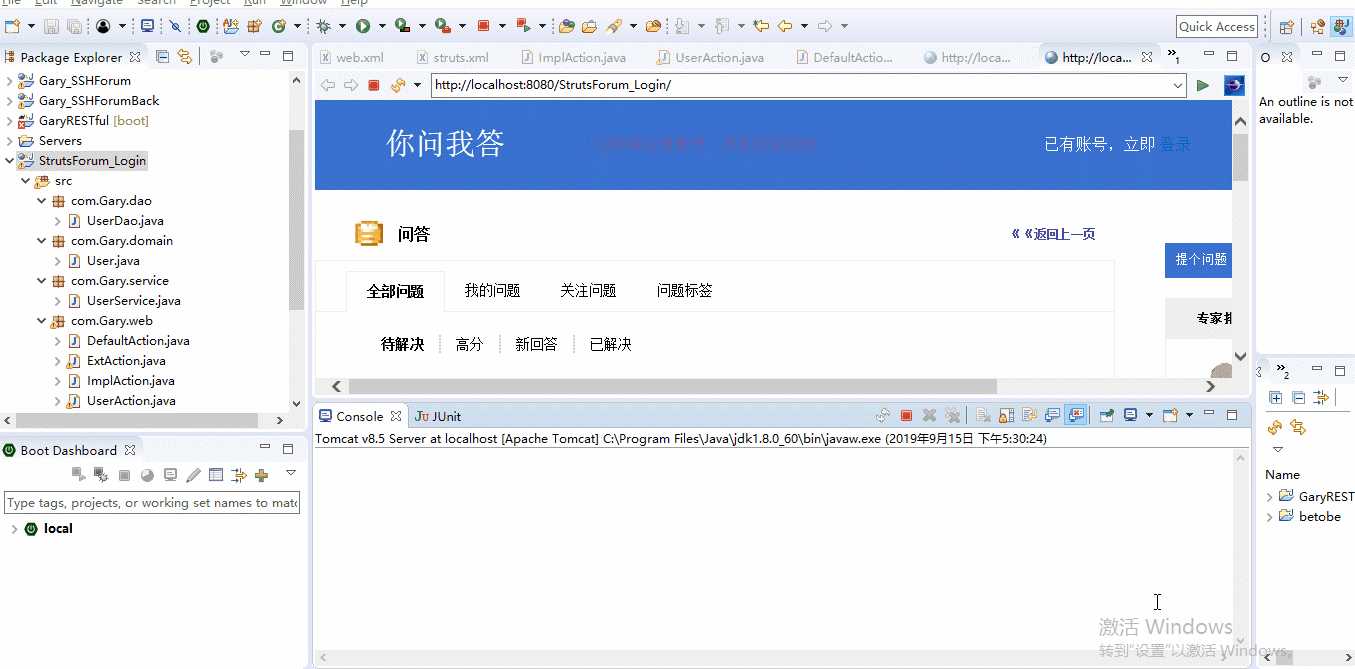Viewport: 1355px width, 669px height.
Task: Click the New wizard icon in main toolbar
Action: [x=11, y=26]
